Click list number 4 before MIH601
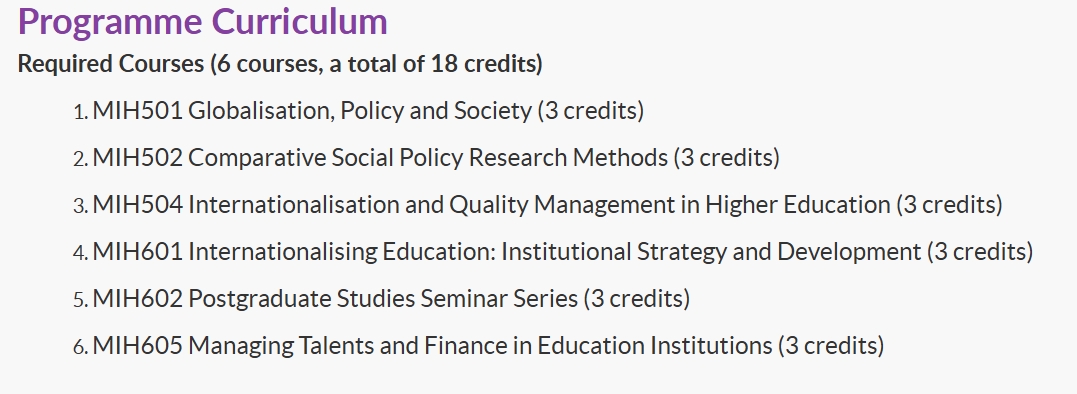Viewport: 1077px width, 394px height. (80, 253)
